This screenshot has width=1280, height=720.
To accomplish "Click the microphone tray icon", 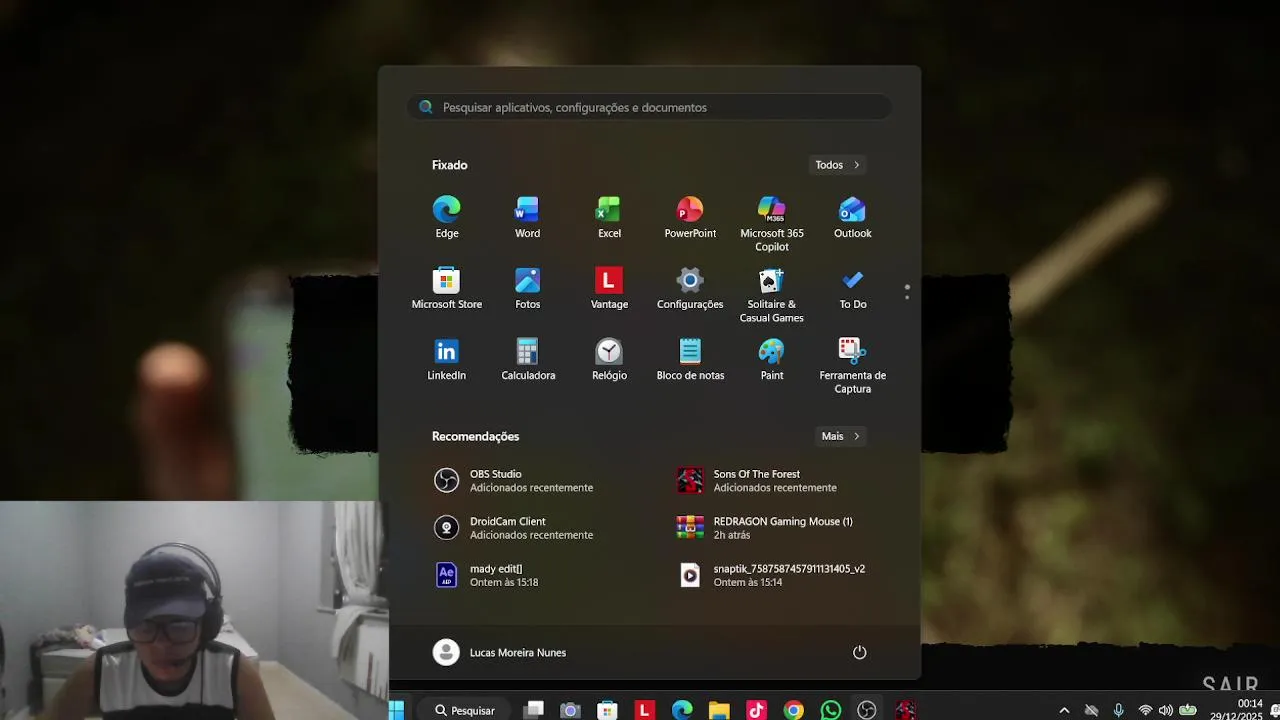I will 1118,710.
